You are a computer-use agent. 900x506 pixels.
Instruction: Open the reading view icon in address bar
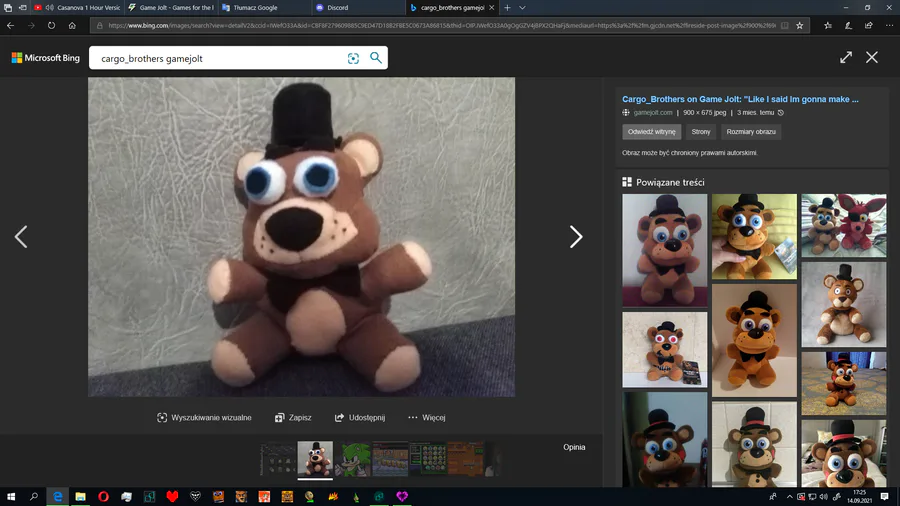(x=785, y=25)
